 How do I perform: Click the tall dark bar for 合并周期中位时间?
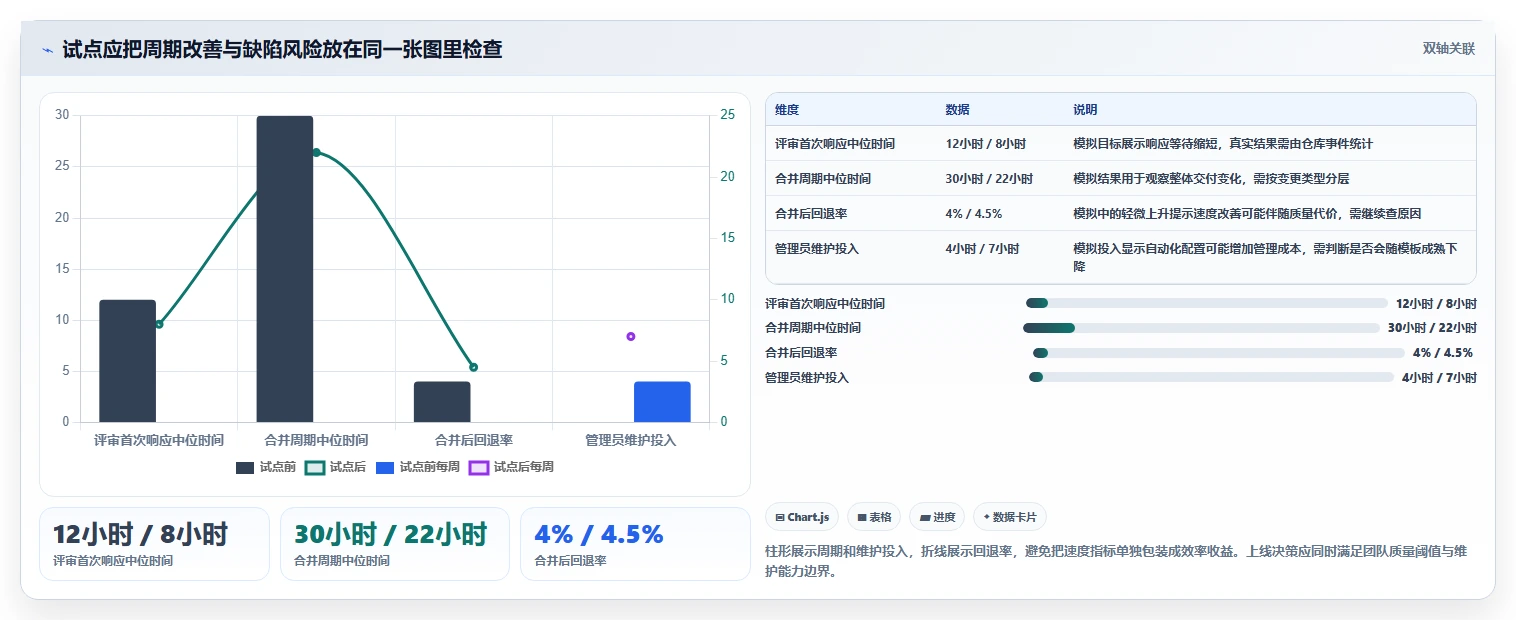pyautogui.click(x=285, y=269)
